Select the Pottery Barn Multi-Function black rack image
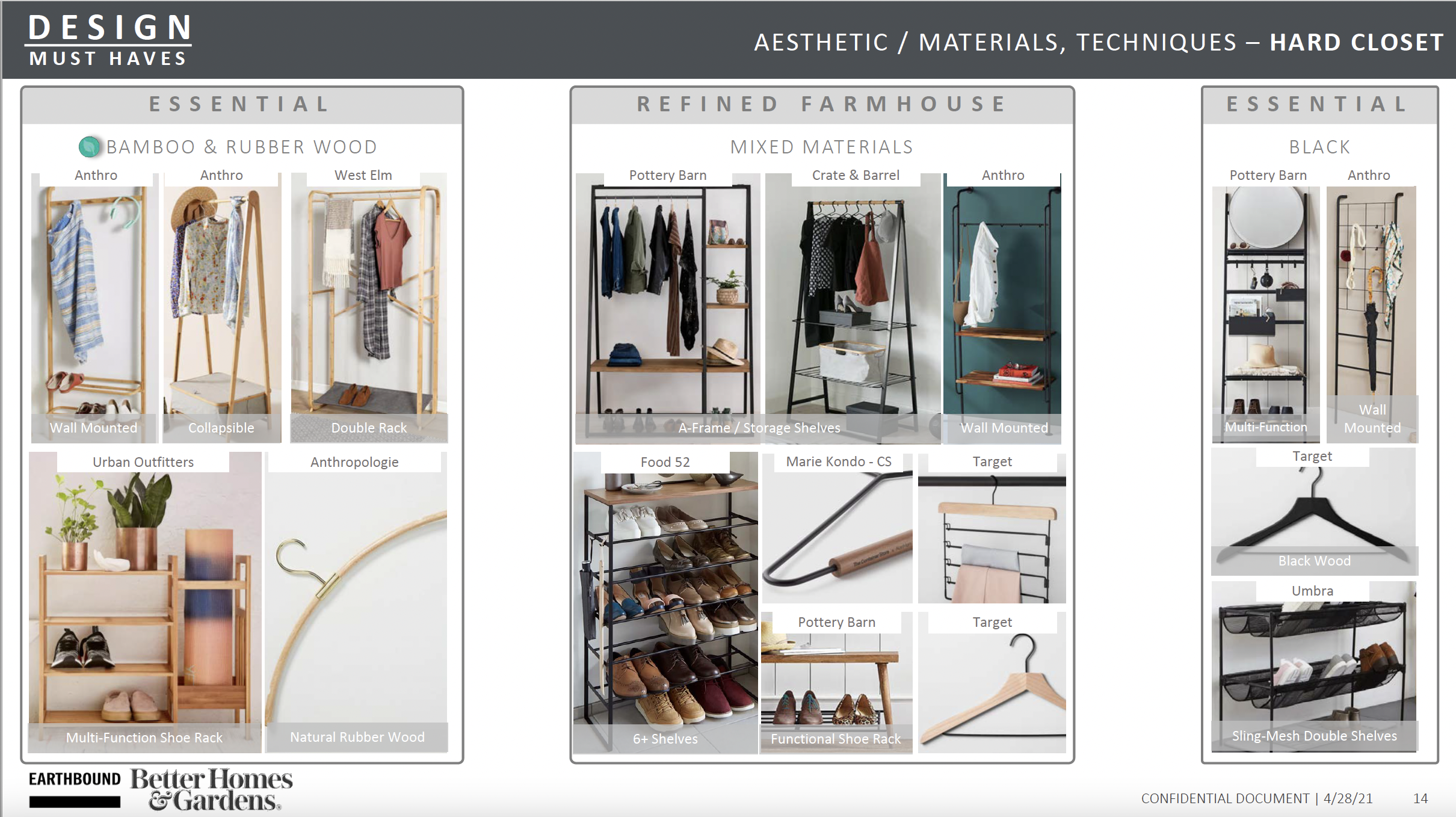Screen dimensions: 1456x817 1266,314
